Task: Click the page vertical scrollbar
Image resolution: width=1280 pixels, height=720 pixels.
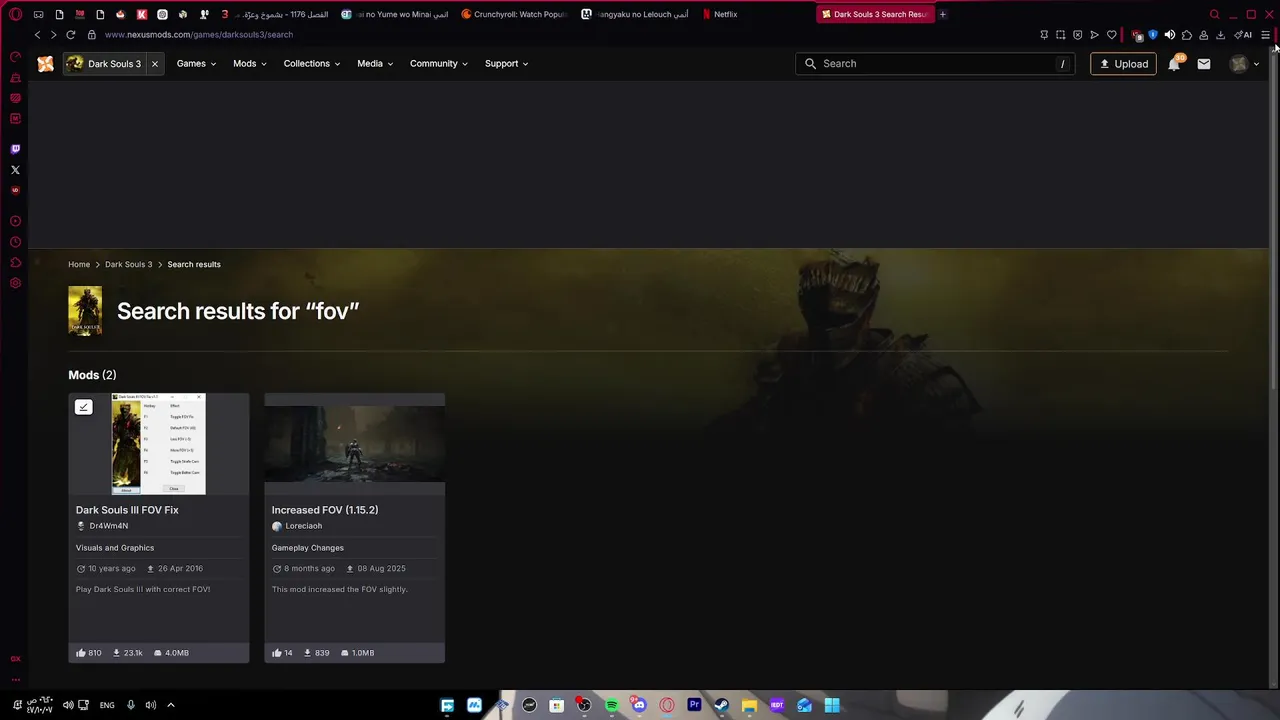Action: (x=1274, y=220)
